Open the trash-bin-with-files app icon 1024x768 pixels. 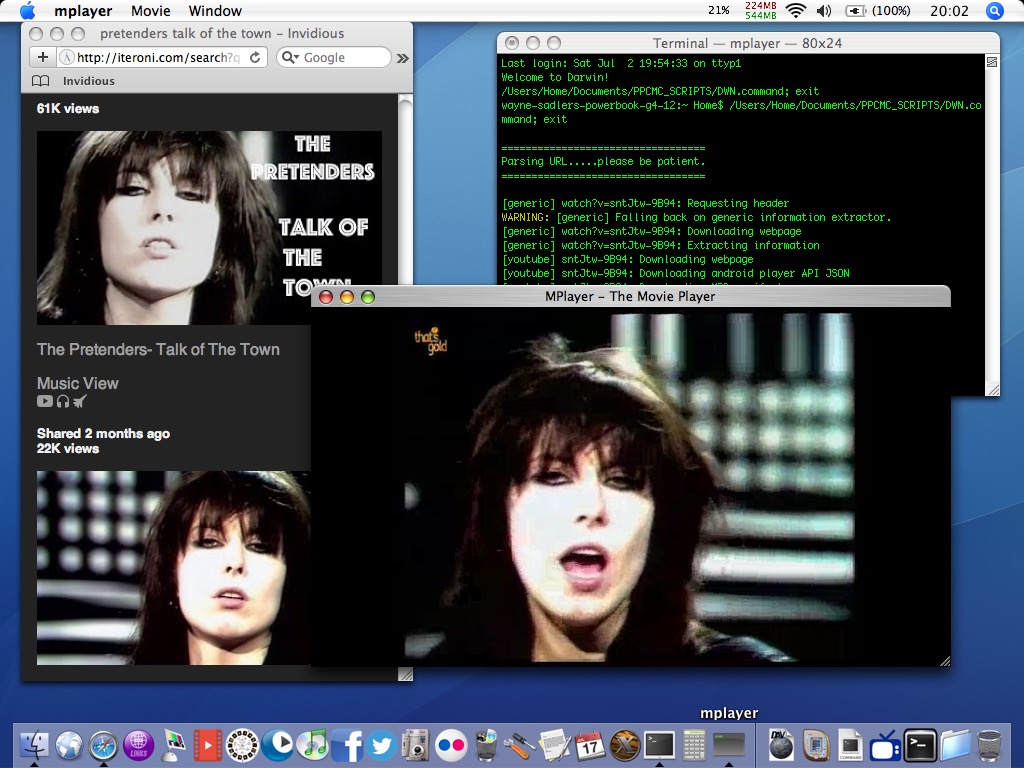pos(486,745)
